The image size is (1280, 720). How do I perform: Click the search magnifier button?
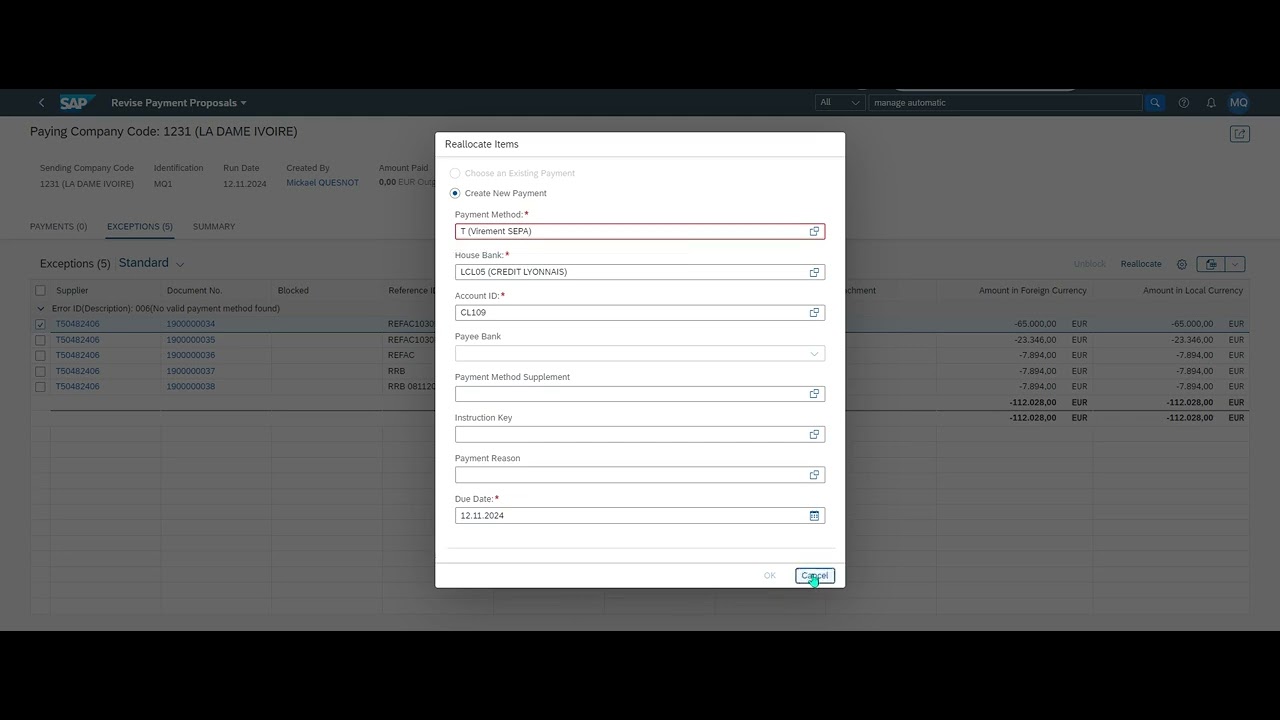(1154, 103)
